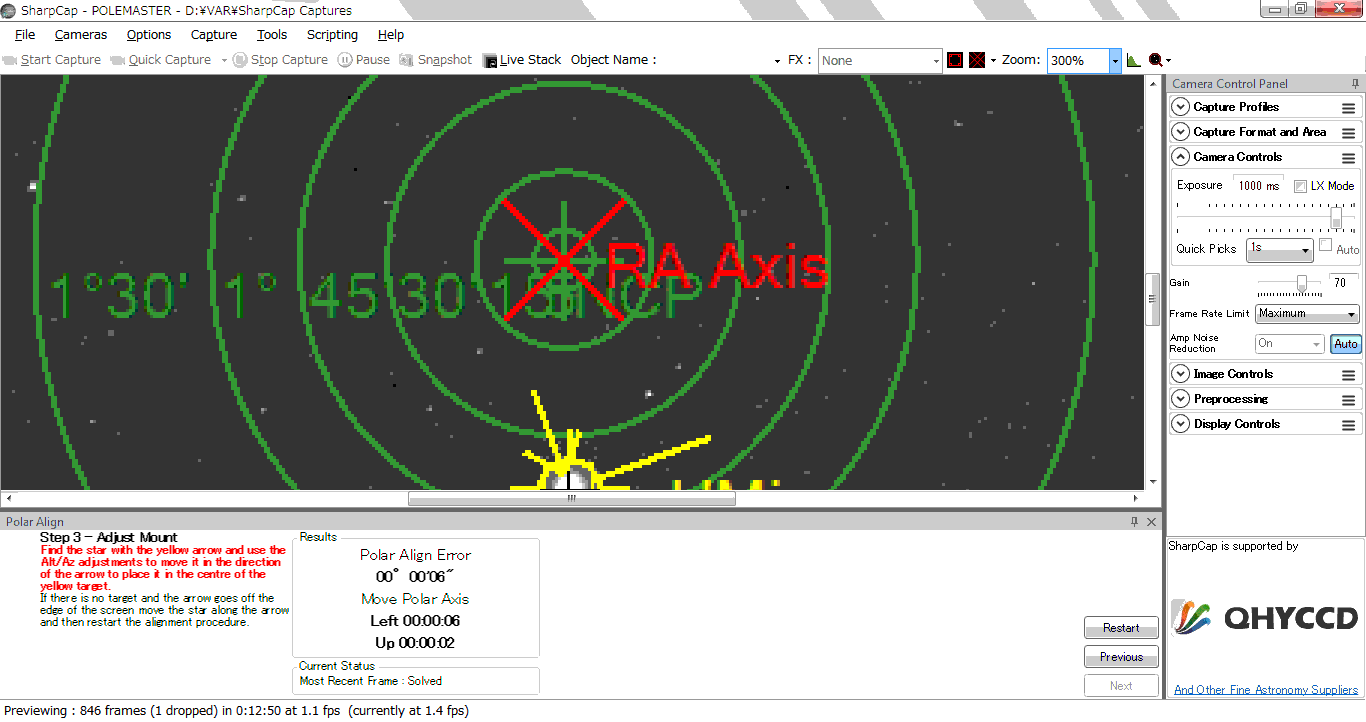Open the Capture menu
Screen dimensions: 1366x722
(x=214, y=35)
